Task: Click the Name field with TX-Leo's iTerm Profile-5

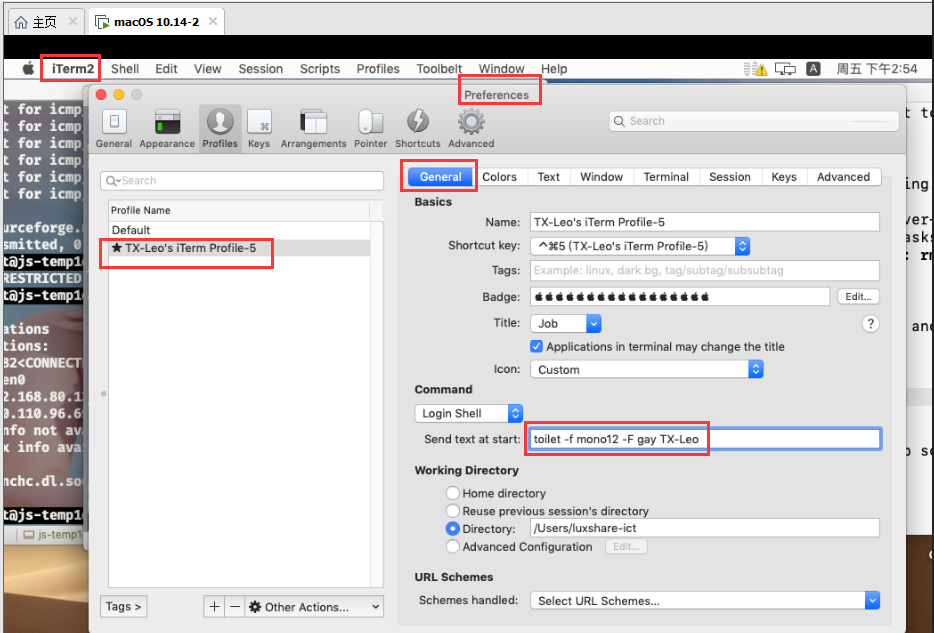Action: (x=705, y=222)
